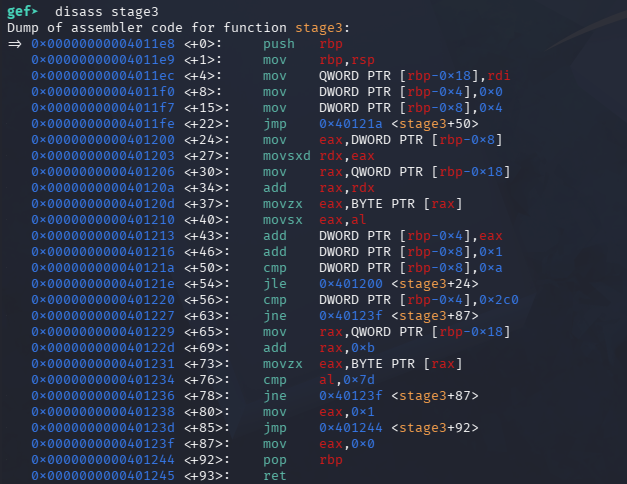627x484 pixels.
Task: Click 'DWORD PTR [rbp-0x8],0xa' operand
Action: (x=411, y=268)
